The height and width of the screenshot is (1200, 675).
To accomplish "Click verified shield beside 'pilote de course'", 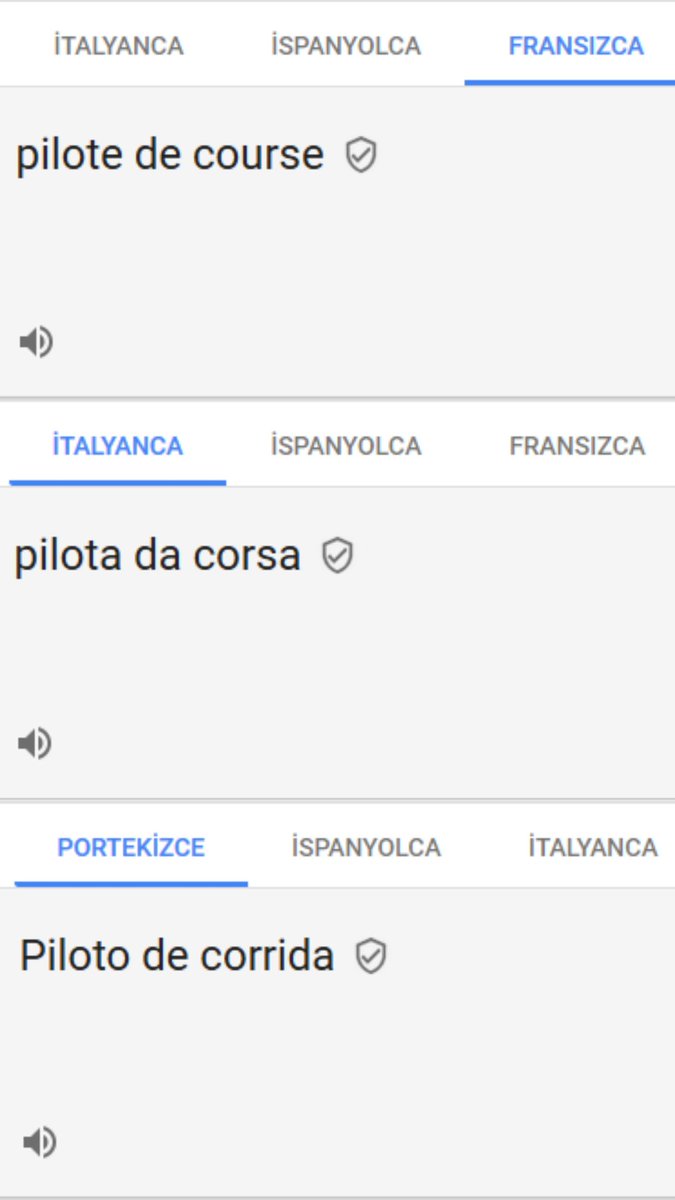I will [361, 155].
